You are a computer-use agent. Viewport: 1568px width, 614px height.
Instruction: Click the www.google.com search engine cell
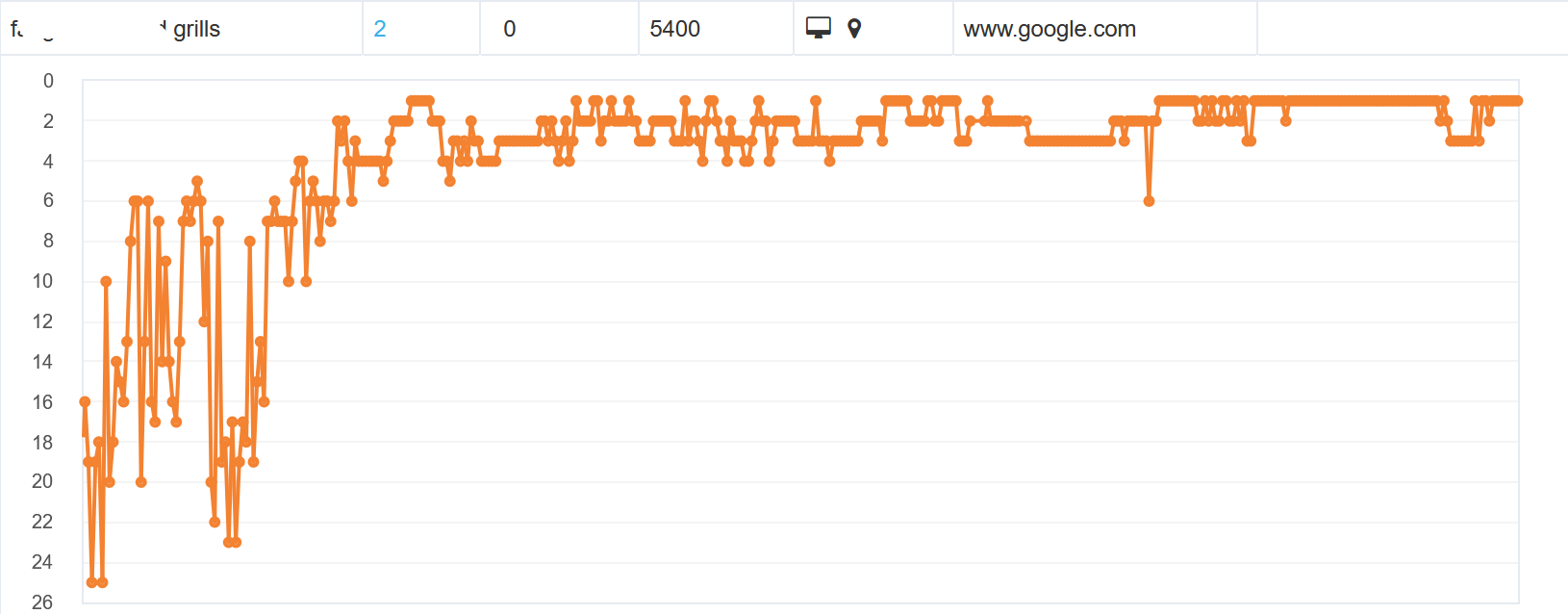click(x=1104, y=29)
